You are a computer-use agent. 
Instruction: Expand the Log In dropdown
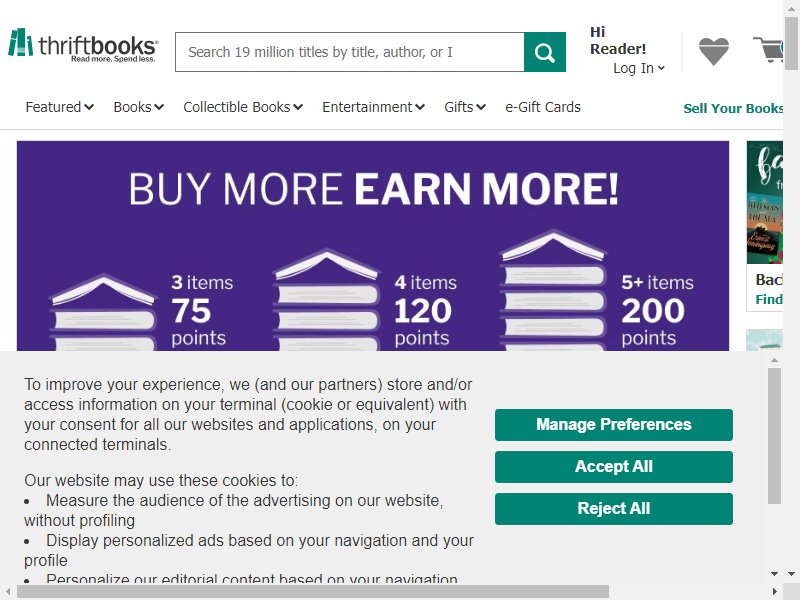click(x=638, y=68)
